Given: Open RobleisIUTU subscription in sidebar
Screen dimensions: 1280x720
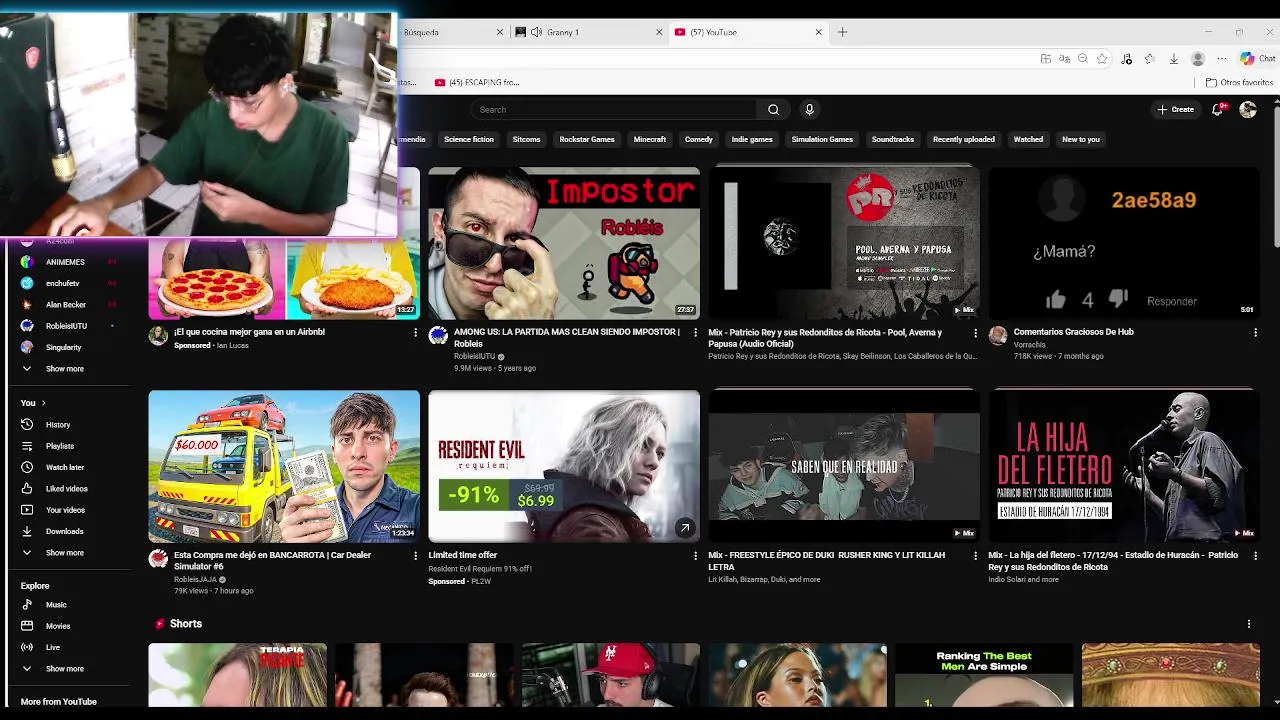Looking at the screenshot, I should [x=66, y=326].
